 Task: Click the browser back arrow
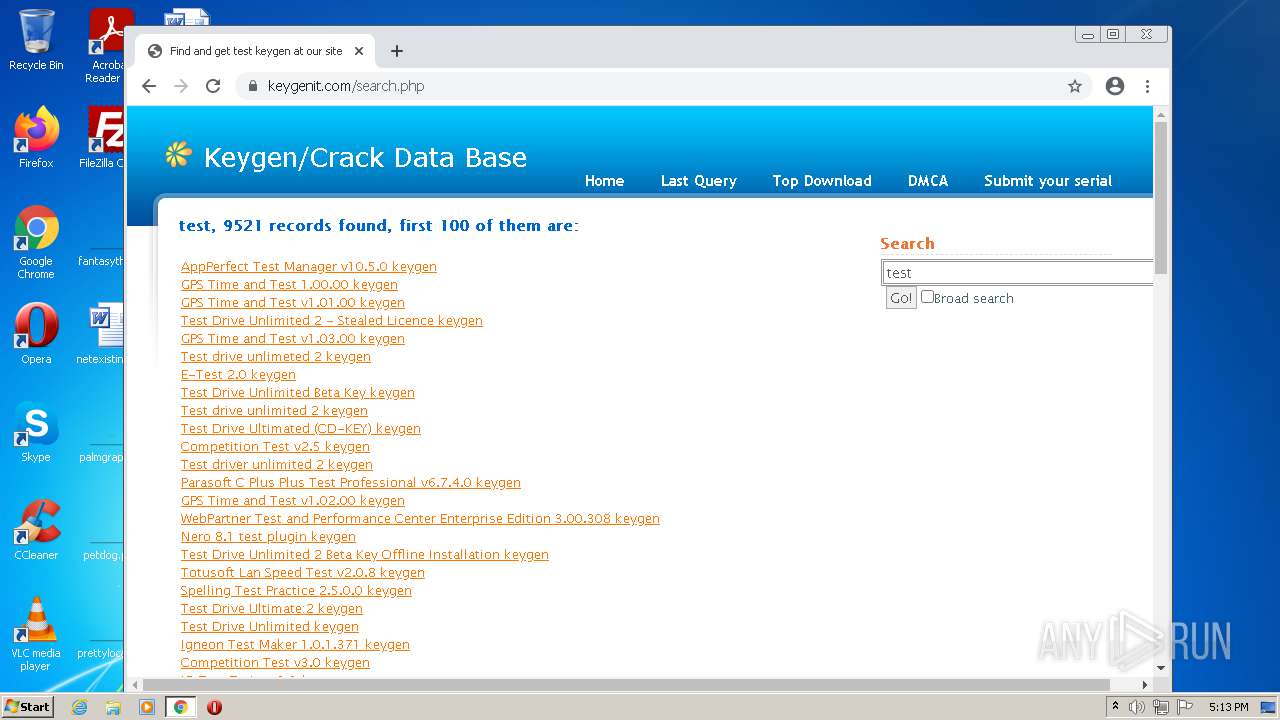(149, 86)
